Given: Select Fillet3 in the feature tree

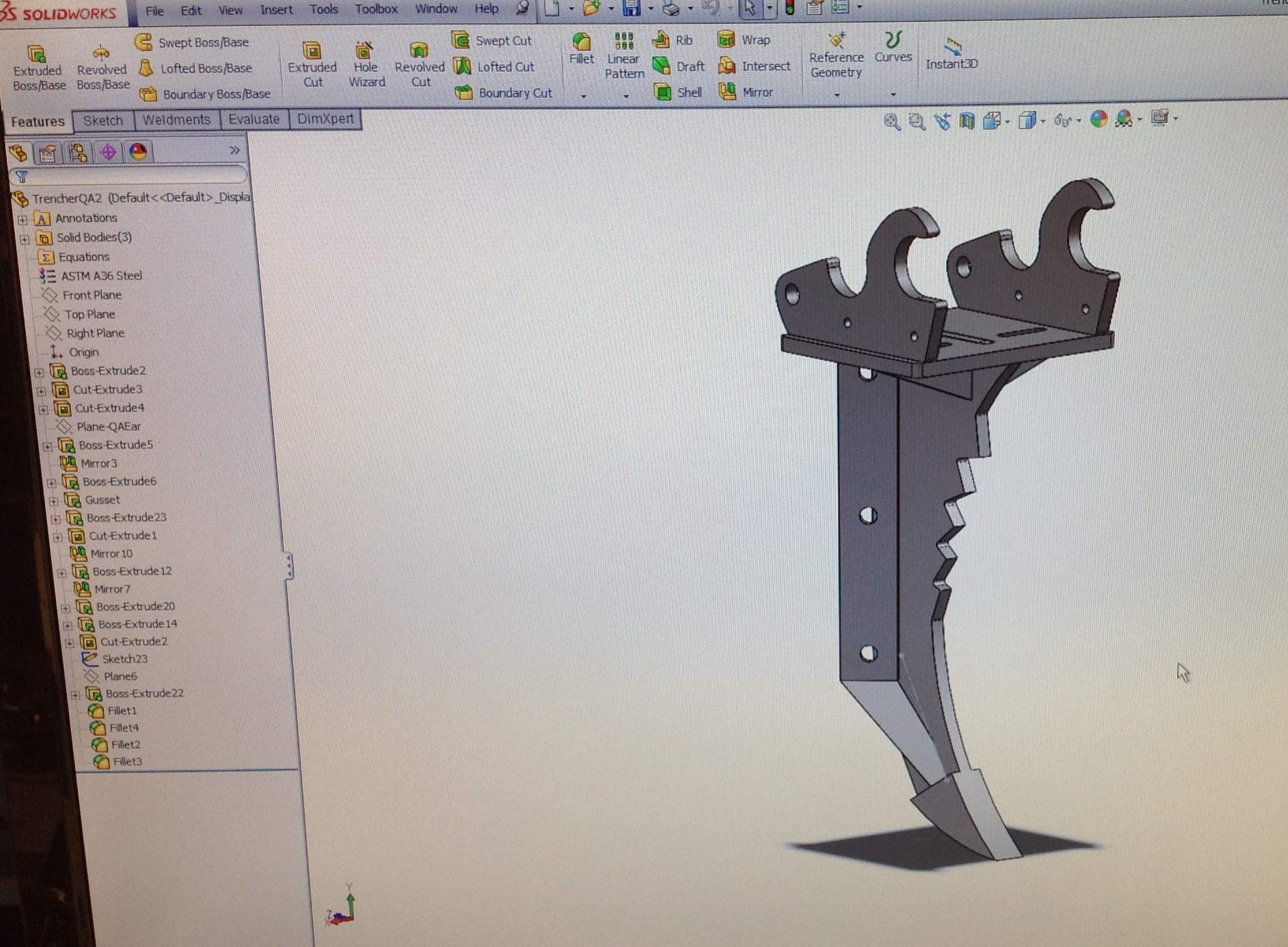Looking at the screenshot, I should [127, 762].
